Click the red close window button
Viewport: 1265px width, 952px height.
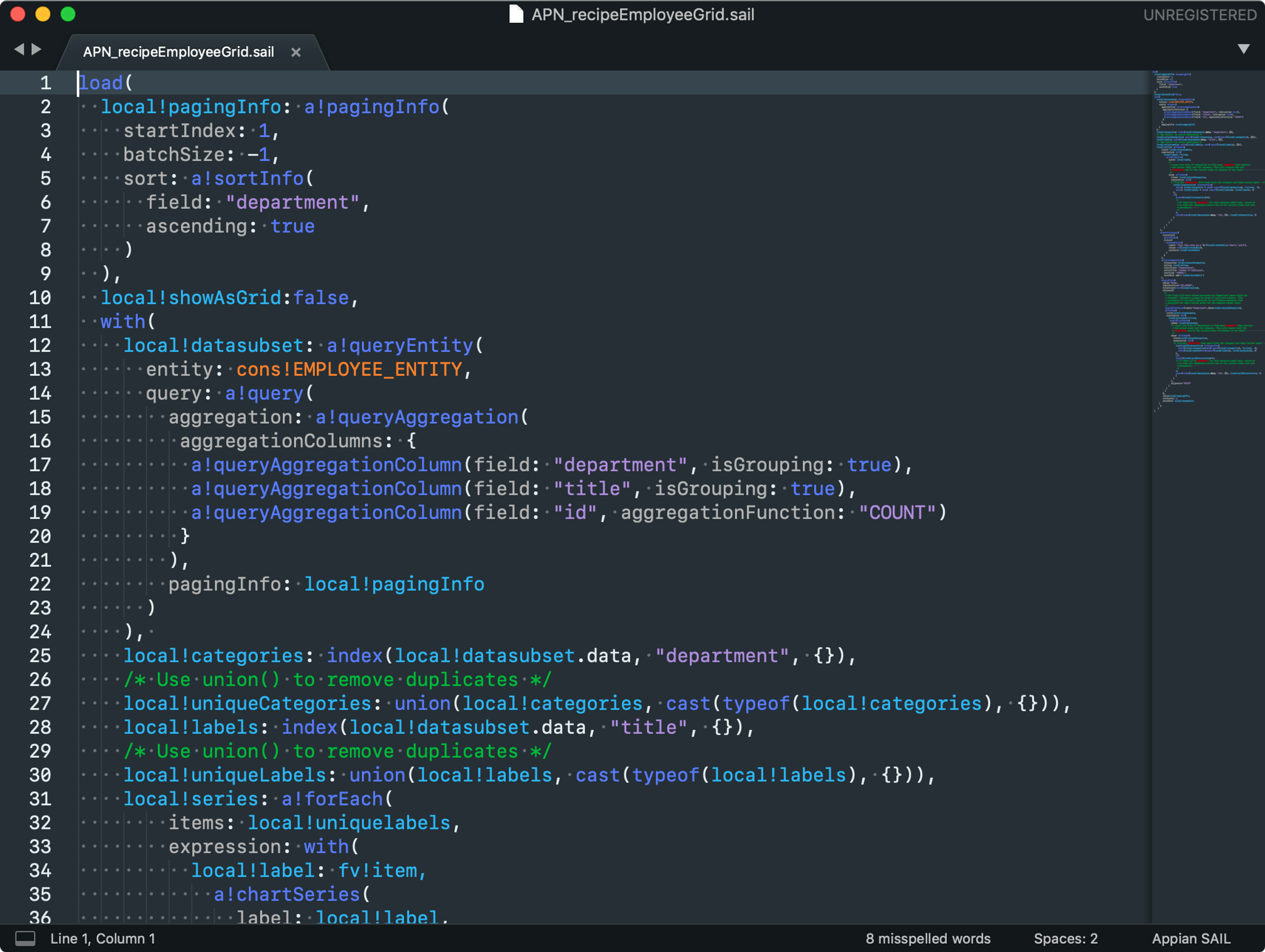click(x=18, y=14)
